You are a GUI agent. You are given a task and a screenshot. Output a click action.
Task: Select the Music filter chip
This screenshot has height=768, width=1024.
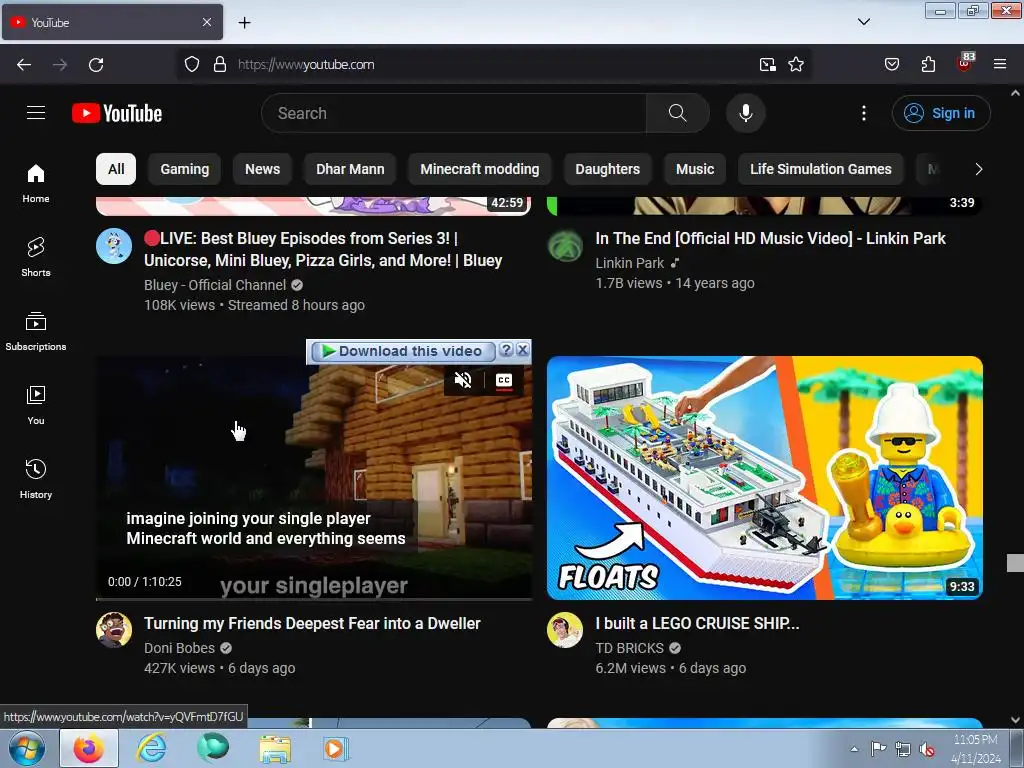coord(695,169)
